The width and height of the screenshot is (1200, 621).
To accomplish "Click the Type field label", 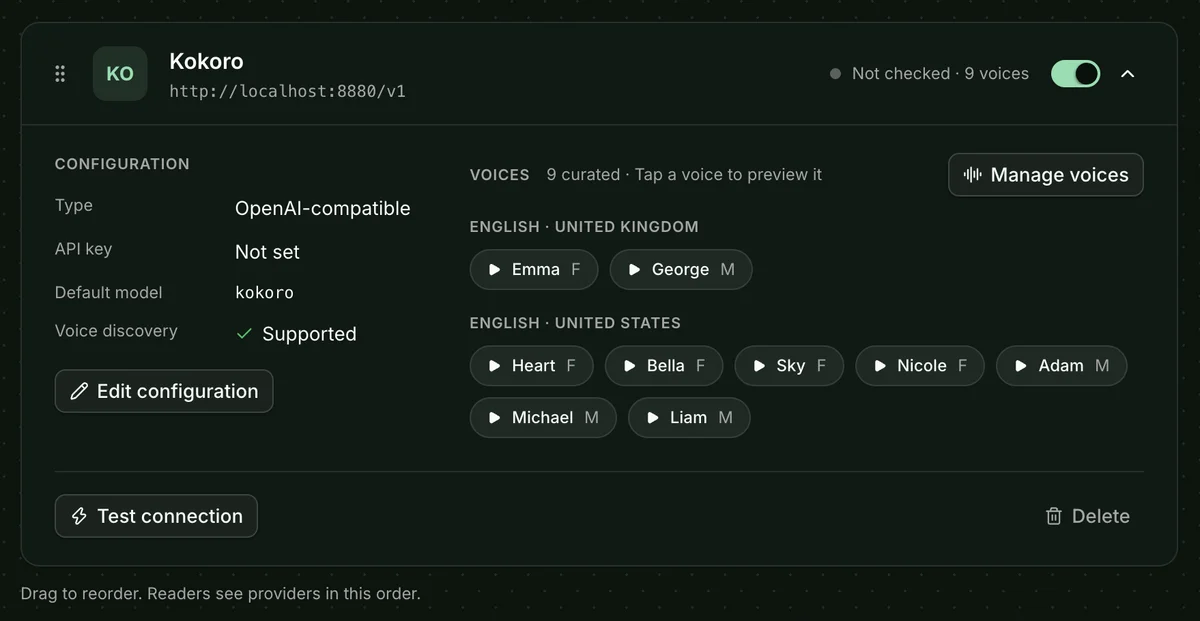I will click(74, 205).
